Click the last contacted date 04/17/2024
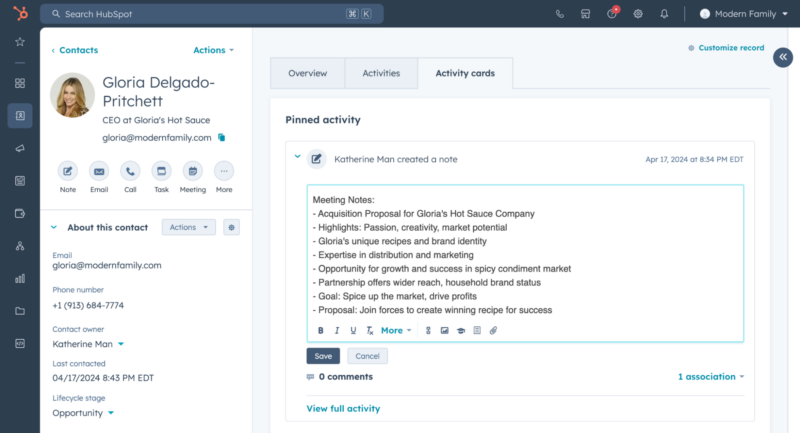The width and height of the screenshot is (800, 433). click(103, 378)
